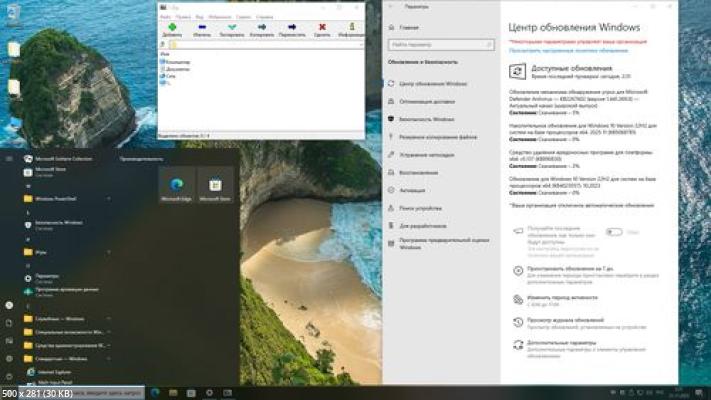The image size is (711, 400).
Task: Click the red Delete (Удалить) icon
Action: pos(322,27)
